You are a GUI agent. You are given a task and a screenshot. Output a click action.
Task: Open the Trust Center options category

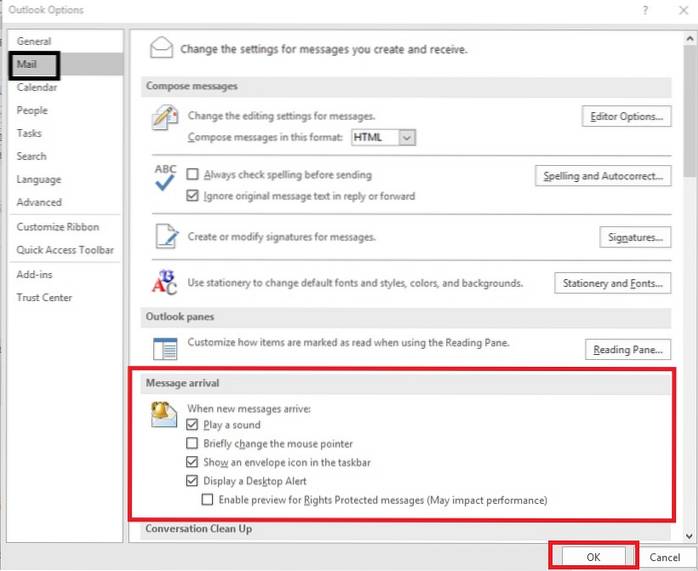click(x=44, y=297)
